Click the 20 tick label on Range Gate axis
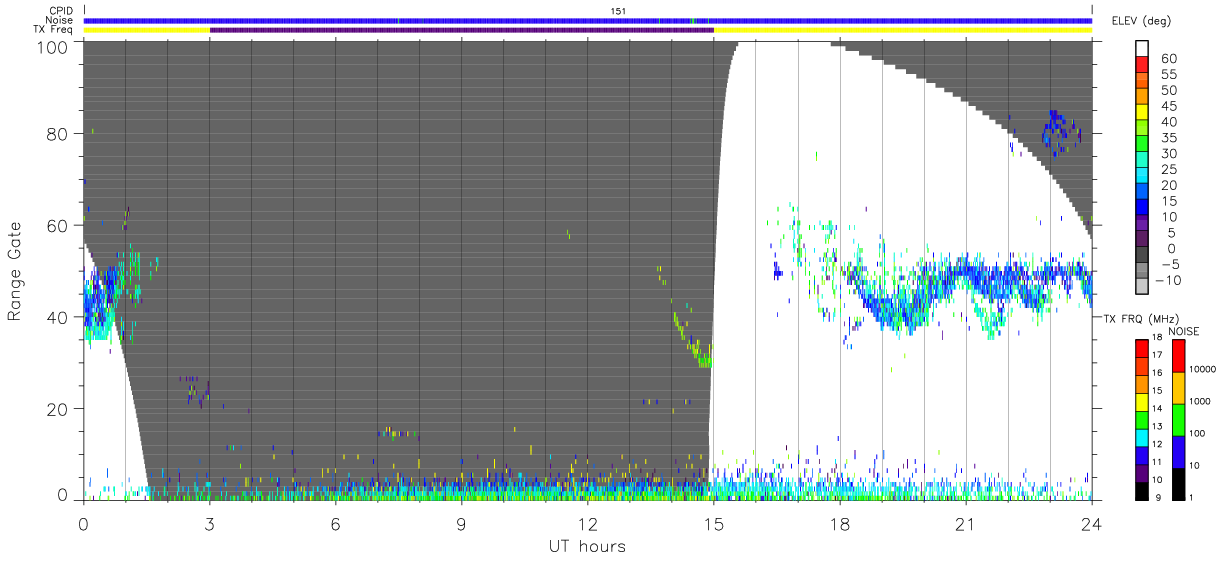Image resolution: width=1228 pixels, height=567 pixels. point(57,409)
